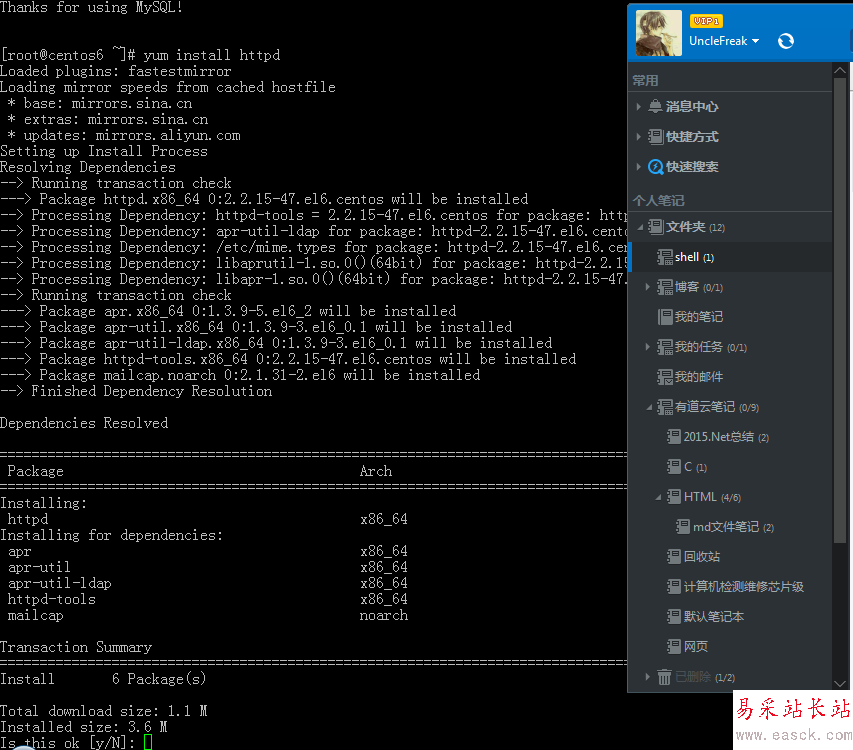Click the 网页 notebook icon
This screenshot has width=853, height=750.
click(674, 646)
